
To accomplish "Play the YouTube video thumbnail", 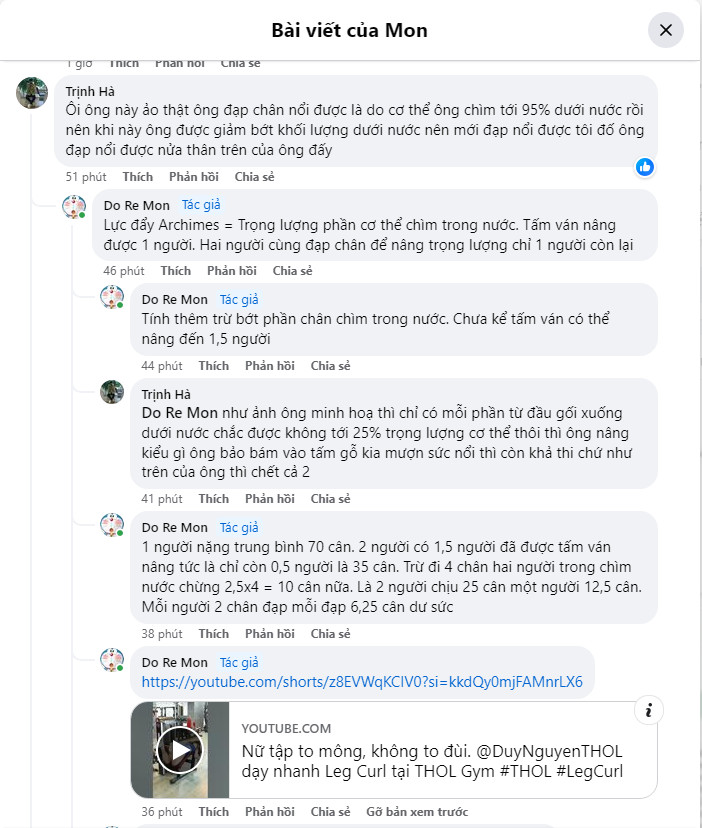I will pos(180,750).
